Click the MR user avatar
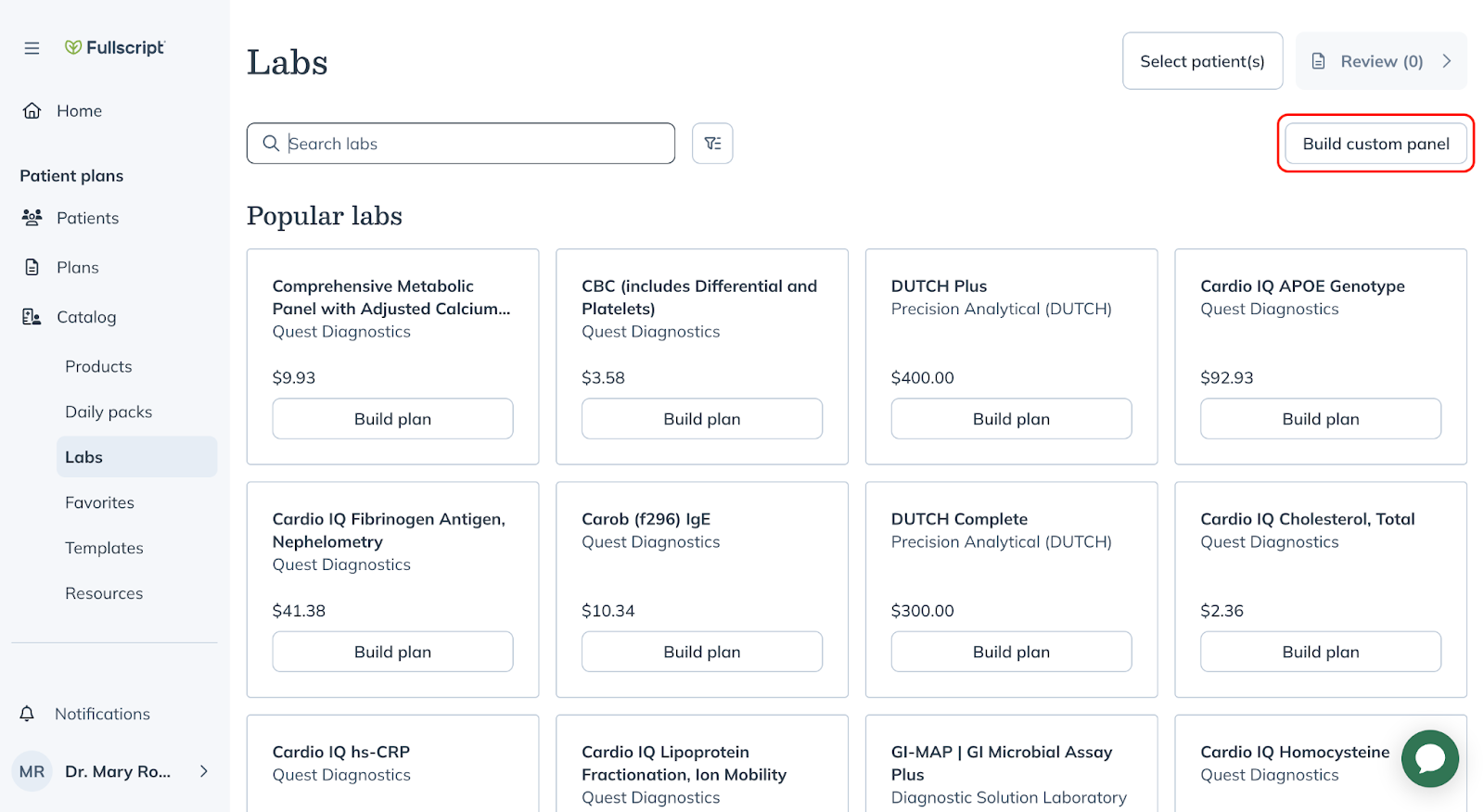Screen dimensions: 1484x812 click(x=32, y=771)
